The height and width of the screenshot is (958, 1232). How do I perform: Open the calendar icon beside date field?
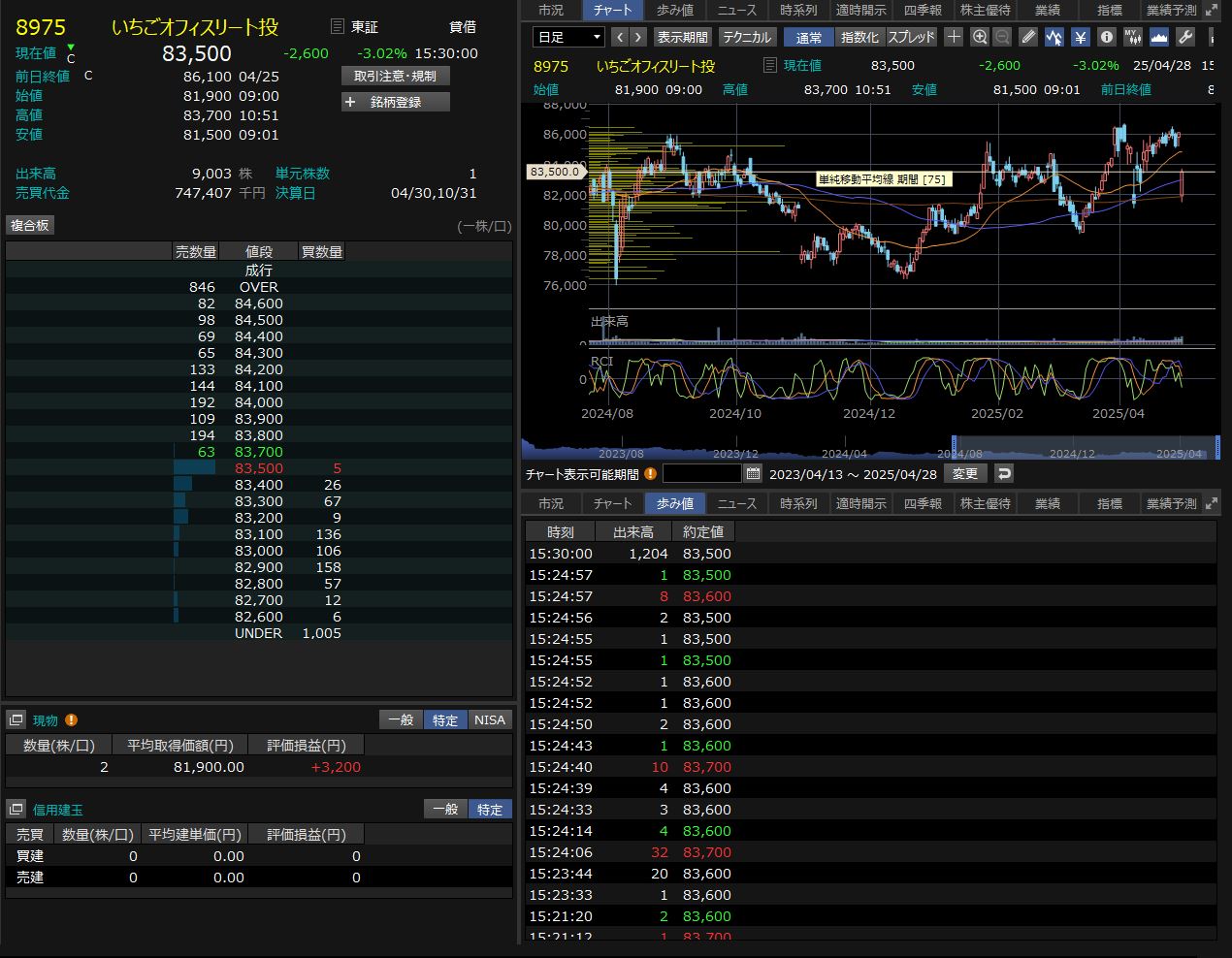pyautogui.click(x=753, y=474)
